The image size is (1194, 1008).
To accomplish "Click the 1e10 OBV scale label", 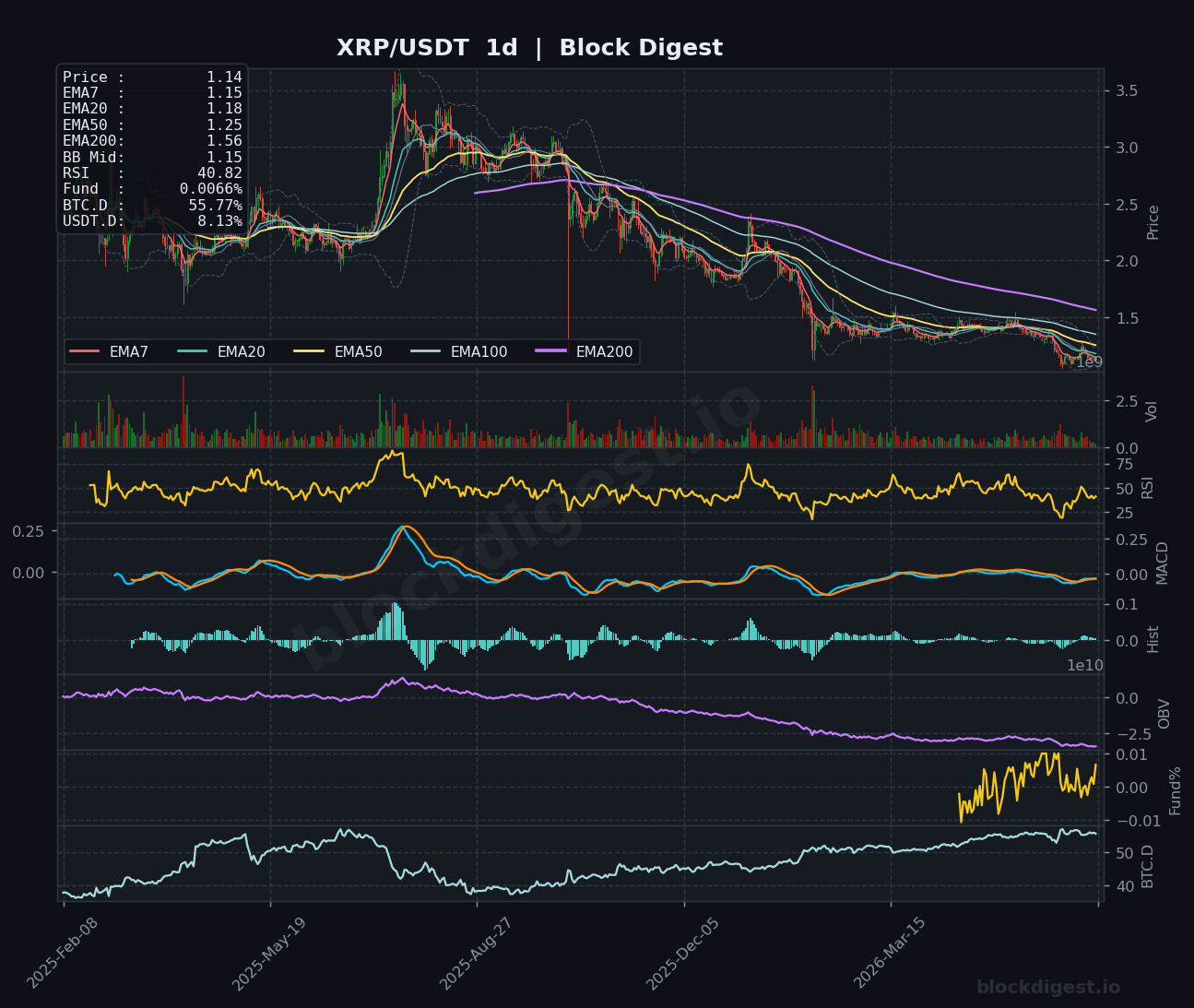I will tap(1085, 665).
